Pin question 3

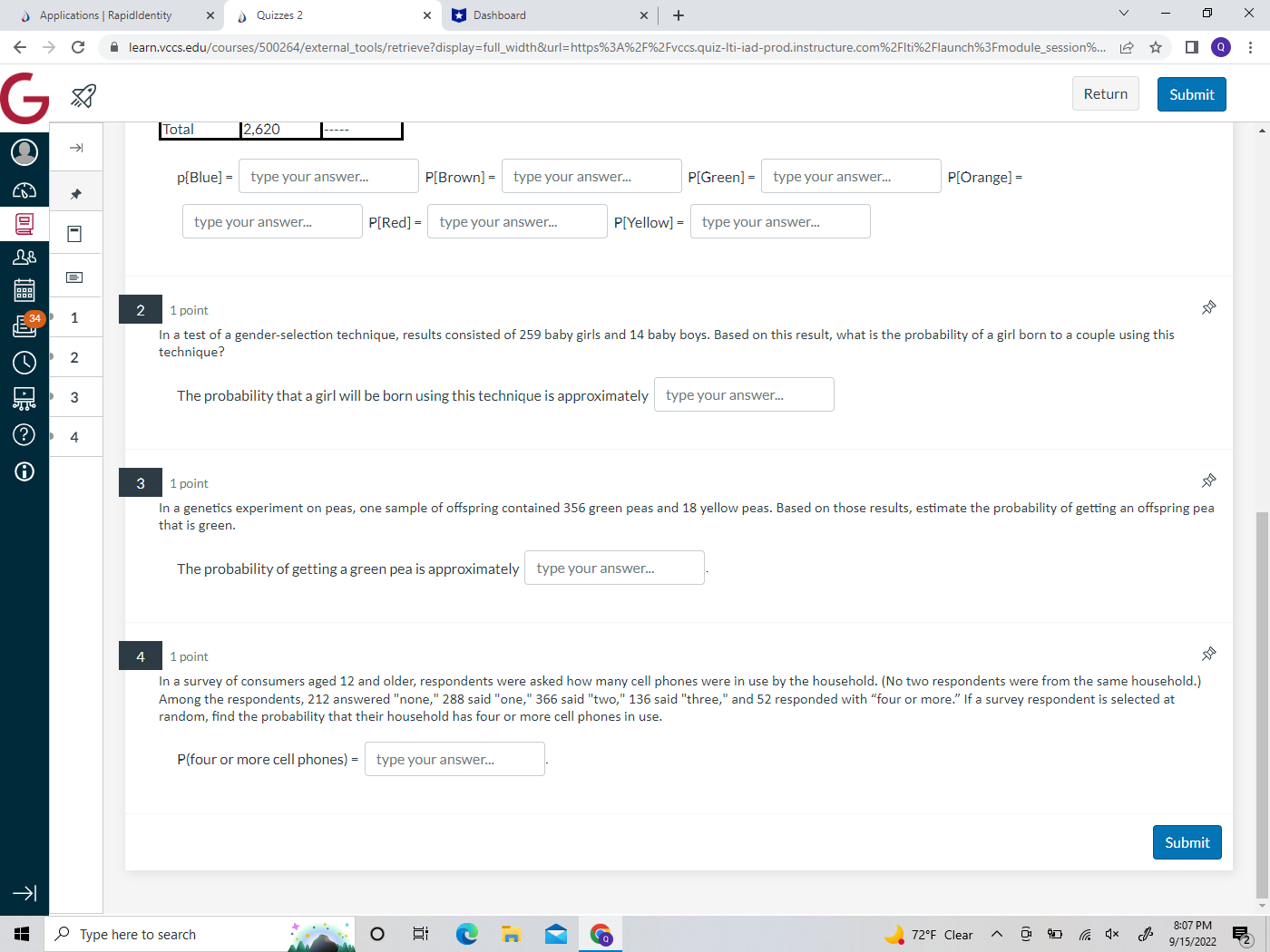coord(1208,481)
